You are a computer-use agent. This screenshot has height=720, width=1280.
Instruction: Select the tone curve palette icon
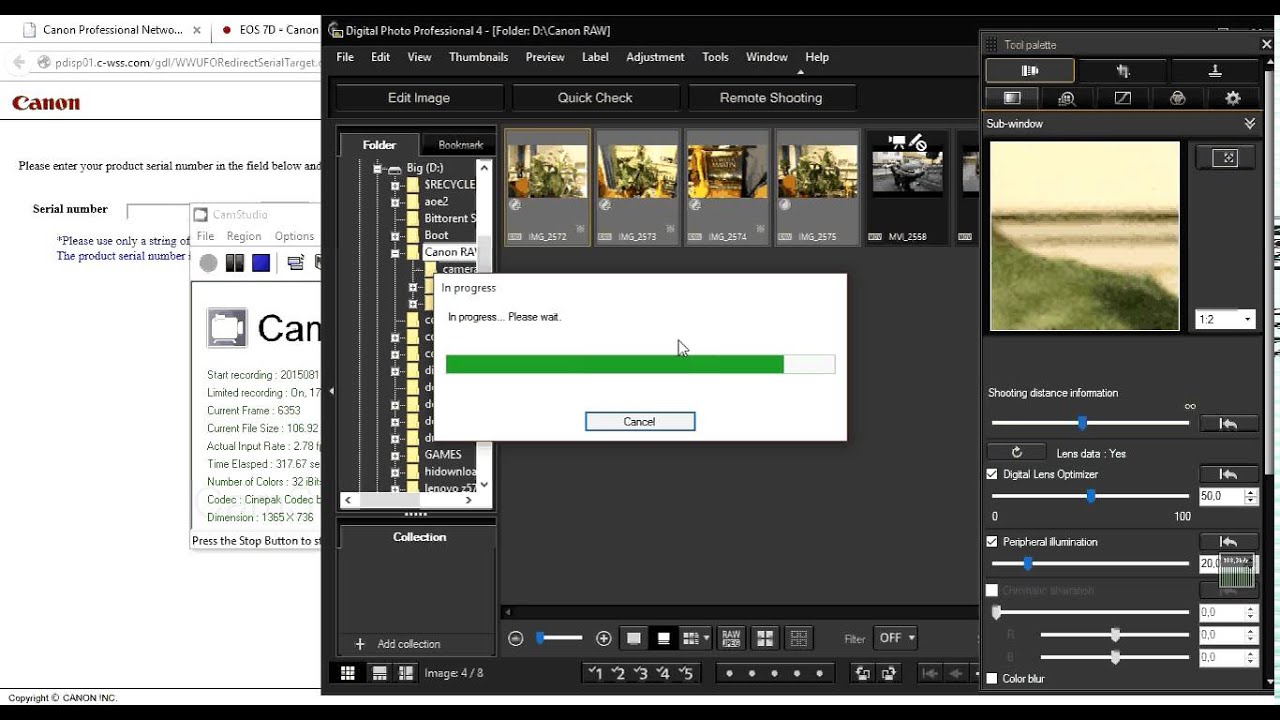[x=1122, y=98]
